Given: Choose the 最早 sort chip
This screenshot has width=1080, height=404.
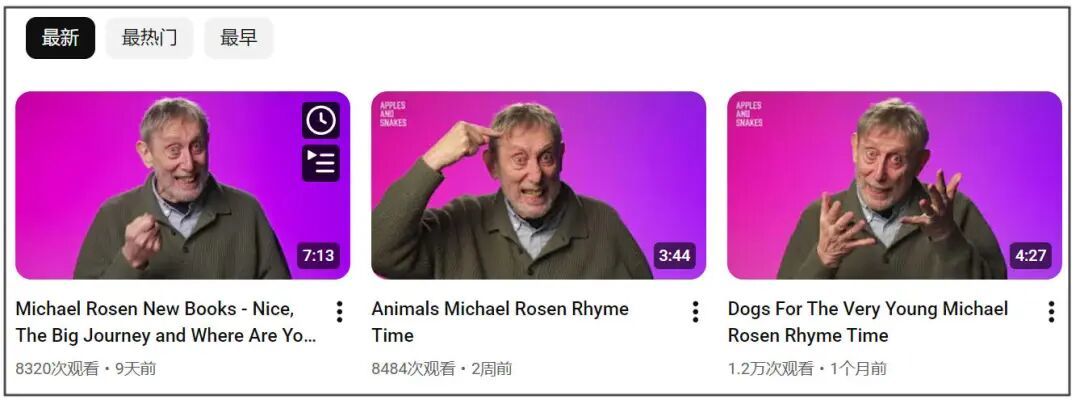Looking at the screenshot, I should [239, 38].
